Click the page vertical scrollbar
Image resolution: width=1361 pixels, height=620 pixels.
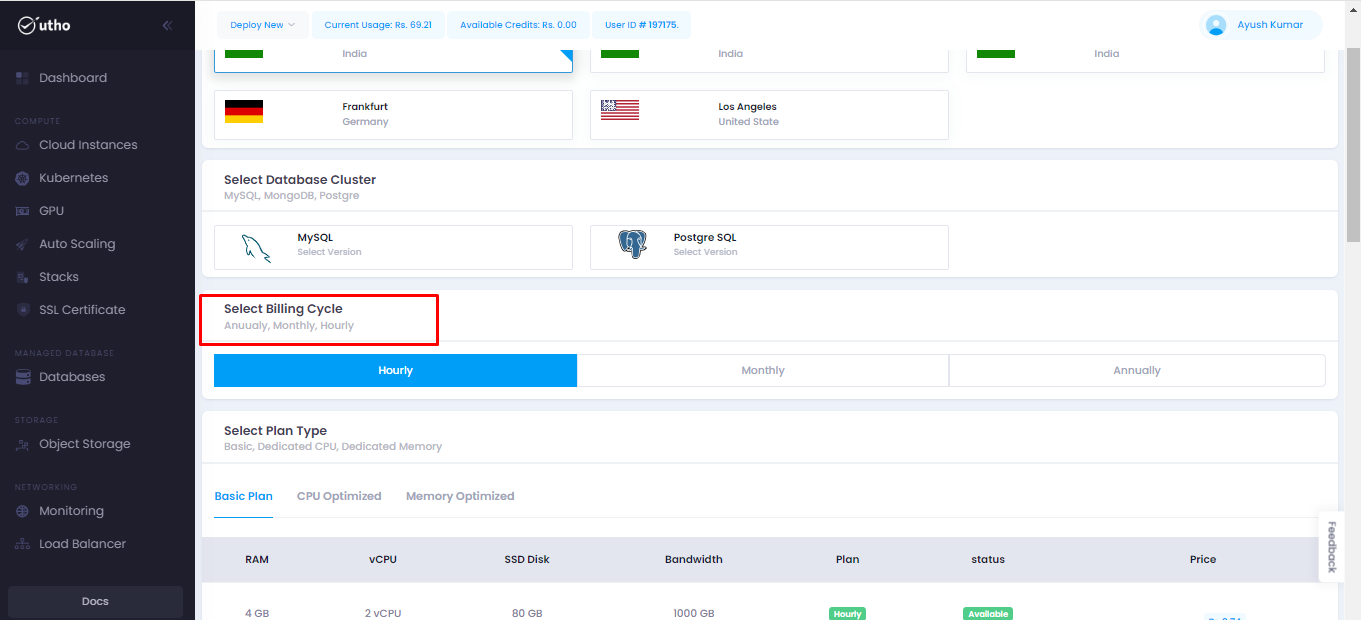pos(1353,145)
